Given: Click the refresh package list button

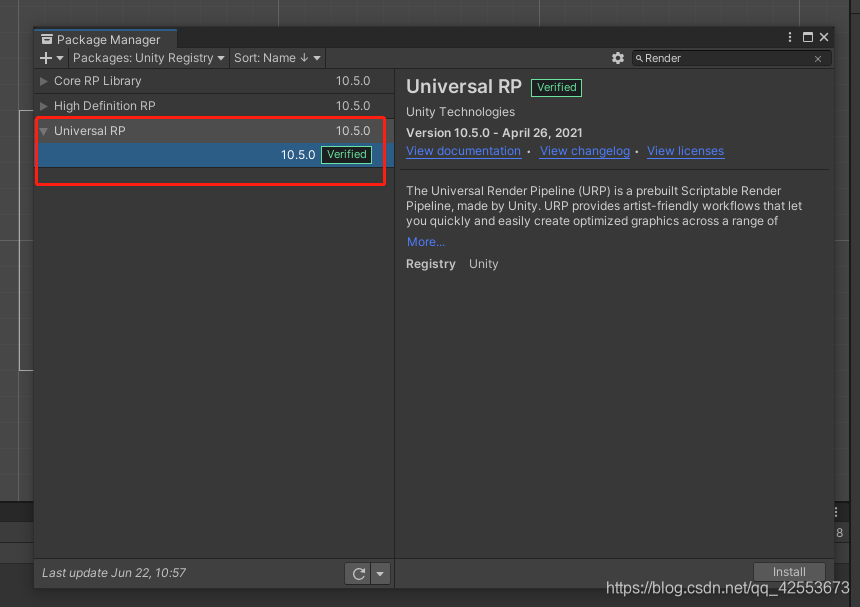Looking at the screenshot, I should tap(358, 574).
